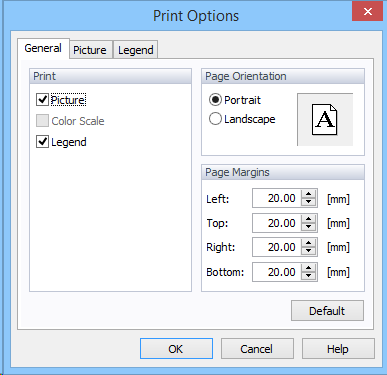Decrease the Right margin with down arrow
This screenshot has height=375, width=387.
(308, 251)
